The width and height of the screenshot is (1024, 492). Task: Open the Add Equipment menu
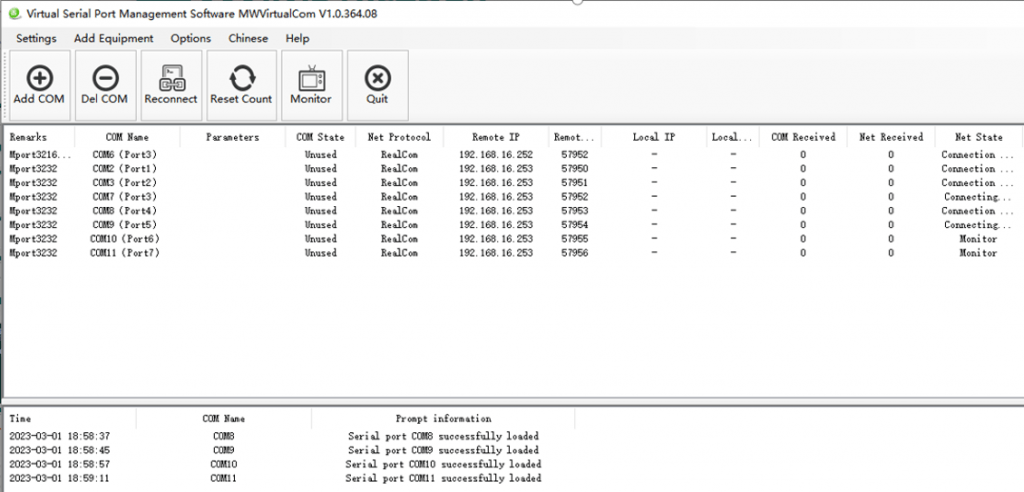[114, 38]
